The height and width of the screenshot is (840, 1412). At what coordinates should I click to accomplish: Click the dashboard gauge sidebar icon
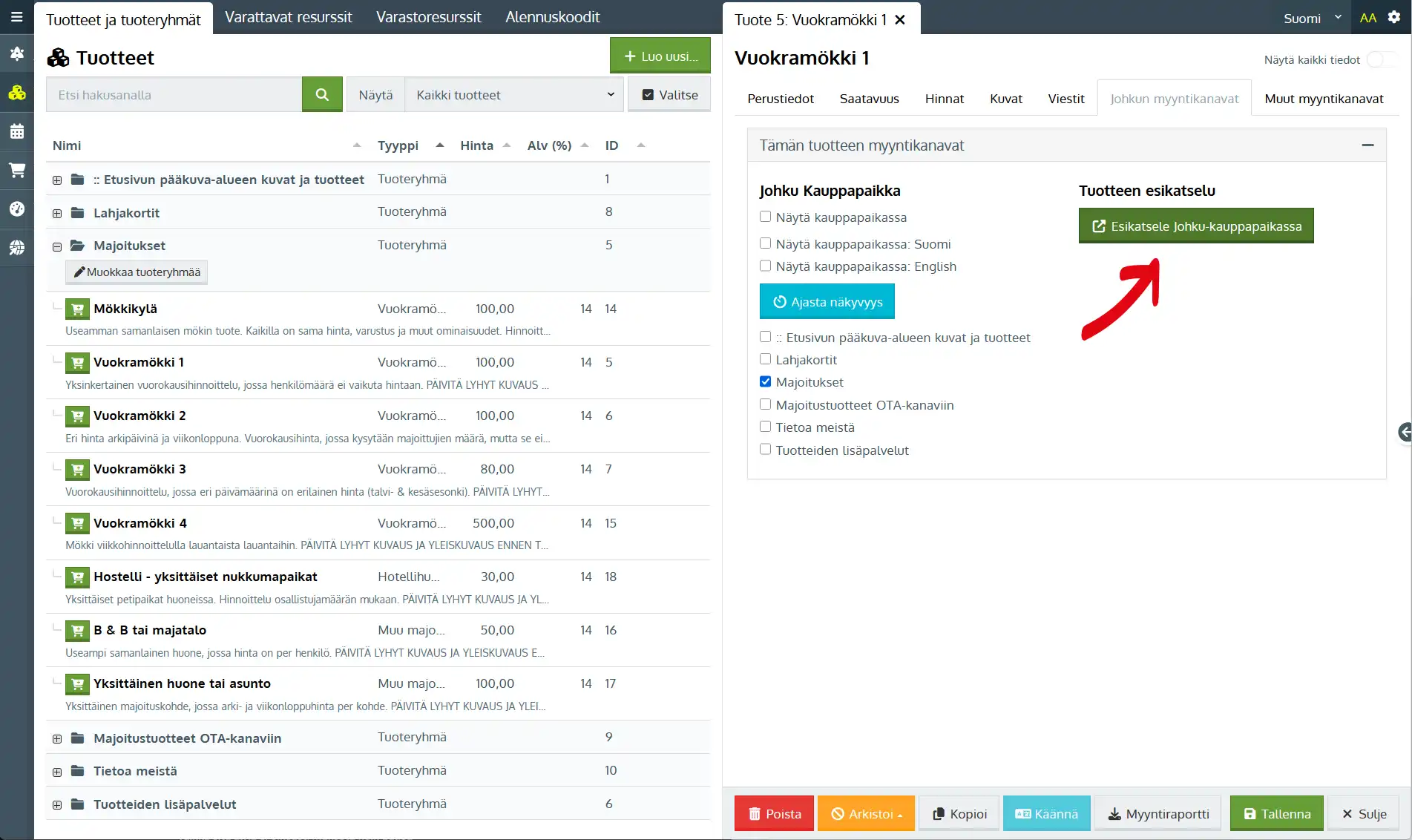click(x=16, y=209)
